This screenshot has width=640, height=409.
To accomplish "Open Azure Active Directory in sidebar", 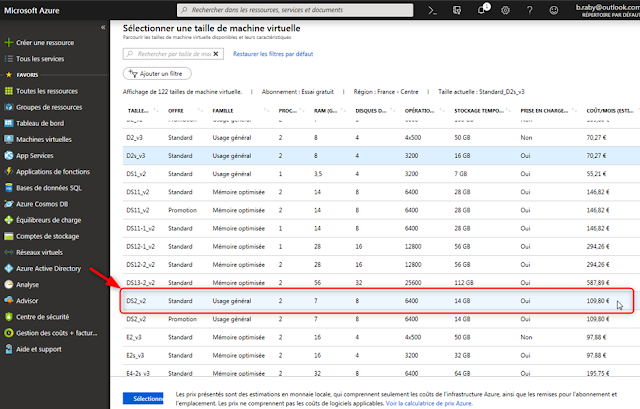I will tap(49, 268).
